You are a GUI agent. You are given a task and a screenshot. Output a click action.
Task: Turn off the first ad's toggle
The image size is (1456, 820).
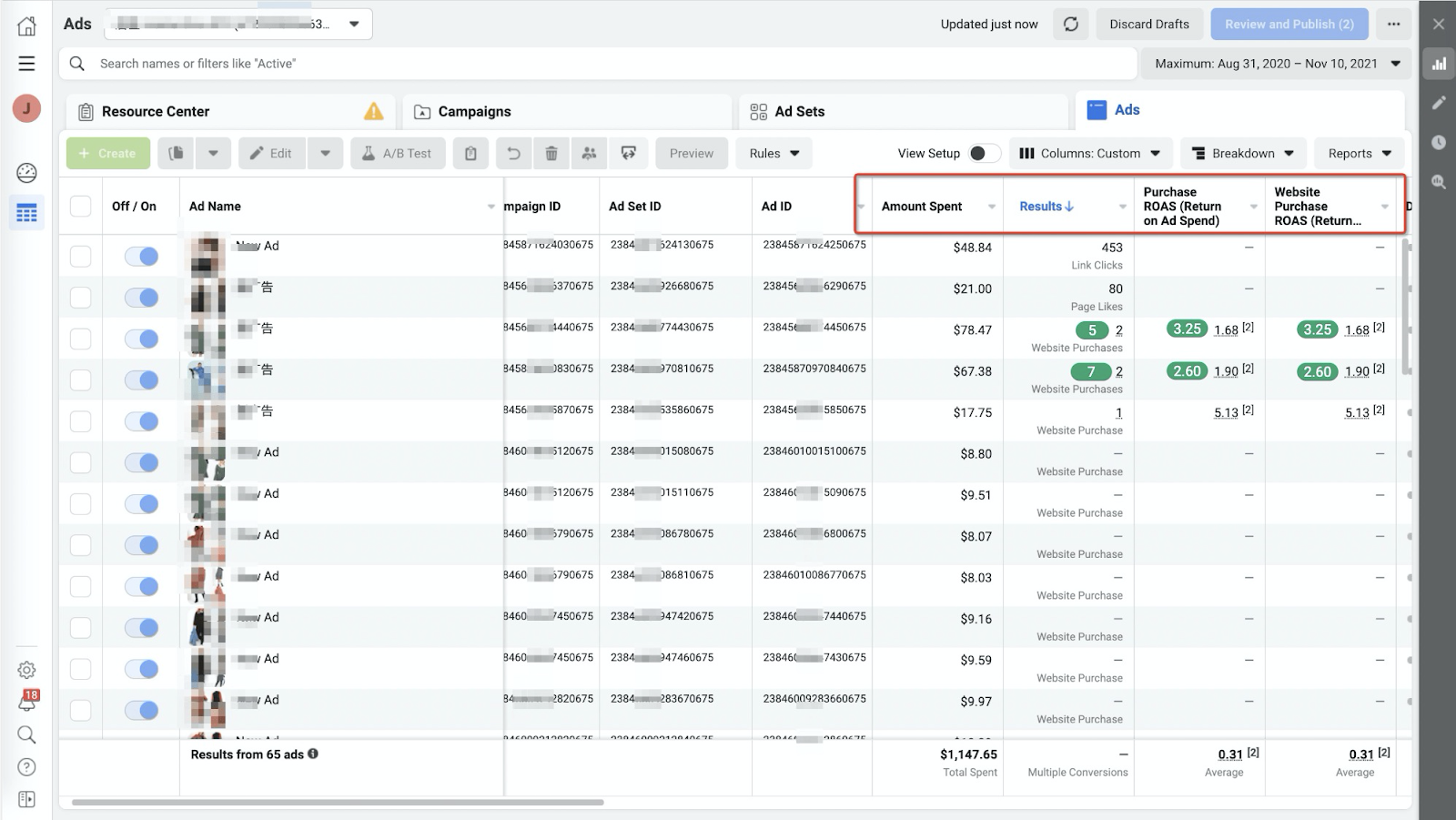tap(142, 257)
